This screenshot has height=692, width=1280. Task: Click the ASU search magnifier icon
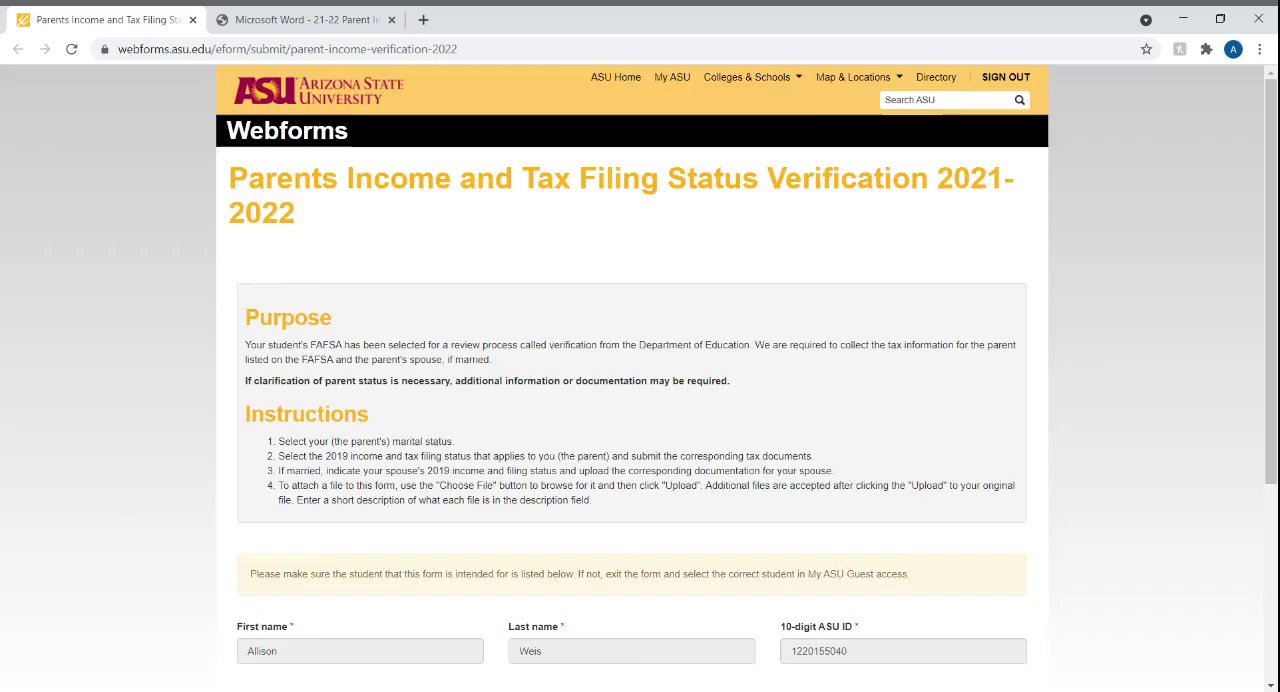1020,100
